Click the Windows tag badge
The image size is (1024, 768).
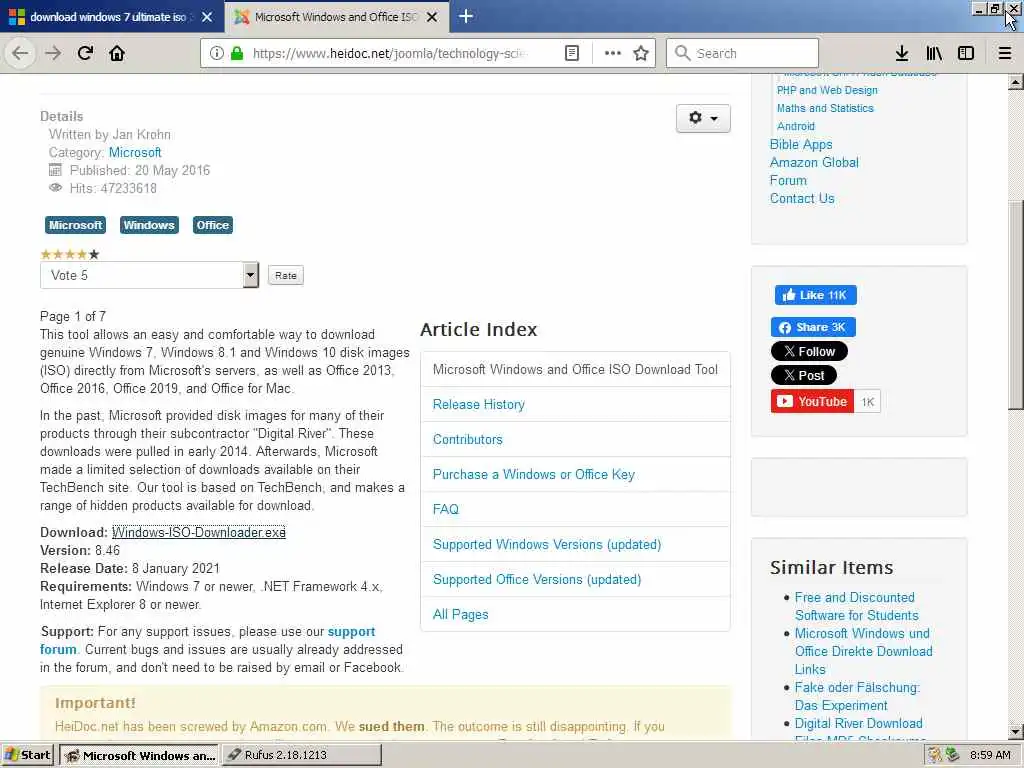pos(149,225)
